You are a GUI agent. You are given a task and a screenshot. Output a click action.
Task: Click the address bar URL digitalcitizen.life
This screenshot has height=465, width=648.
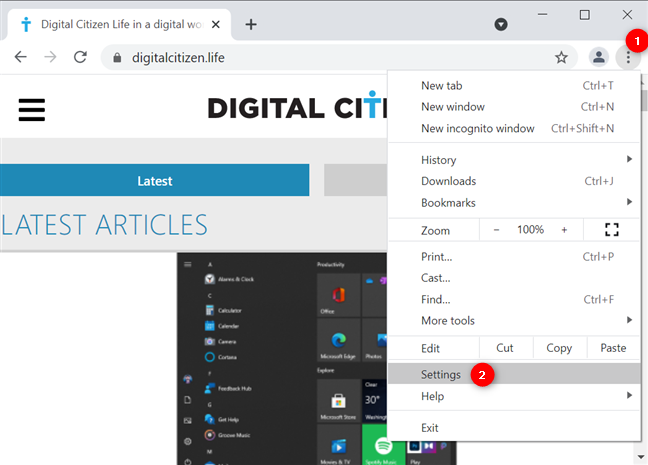coord(178,57)
